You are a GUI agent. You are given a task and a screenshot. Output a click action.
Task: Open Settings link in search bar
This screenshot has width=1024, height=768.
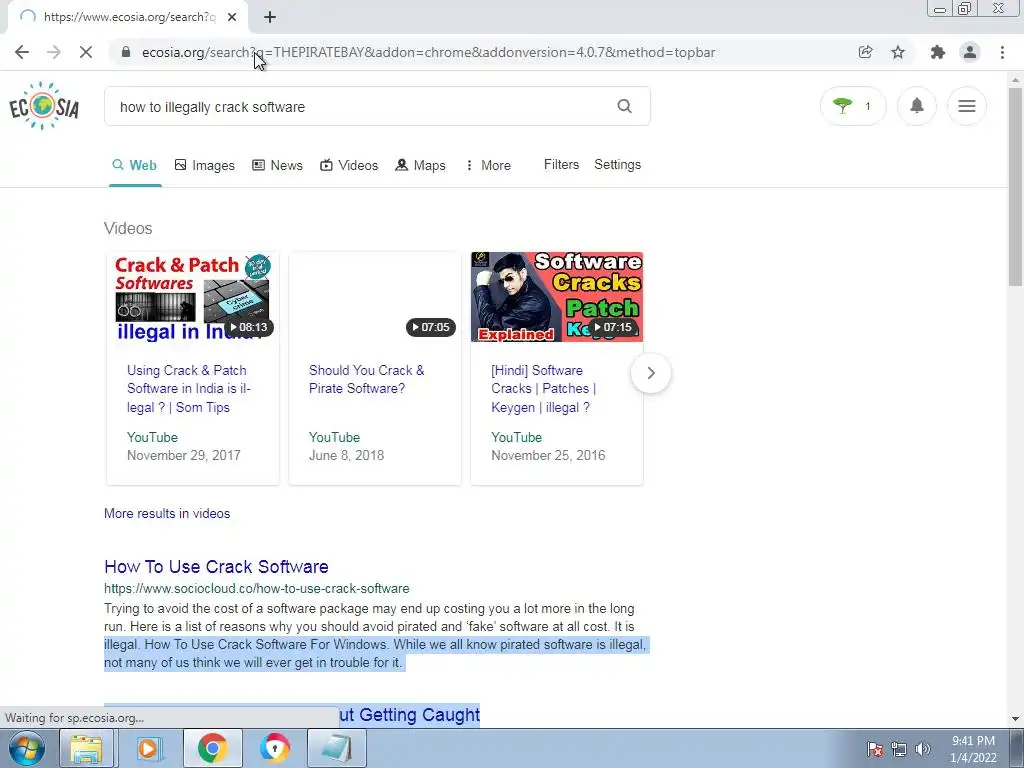(x=617, y=165)
